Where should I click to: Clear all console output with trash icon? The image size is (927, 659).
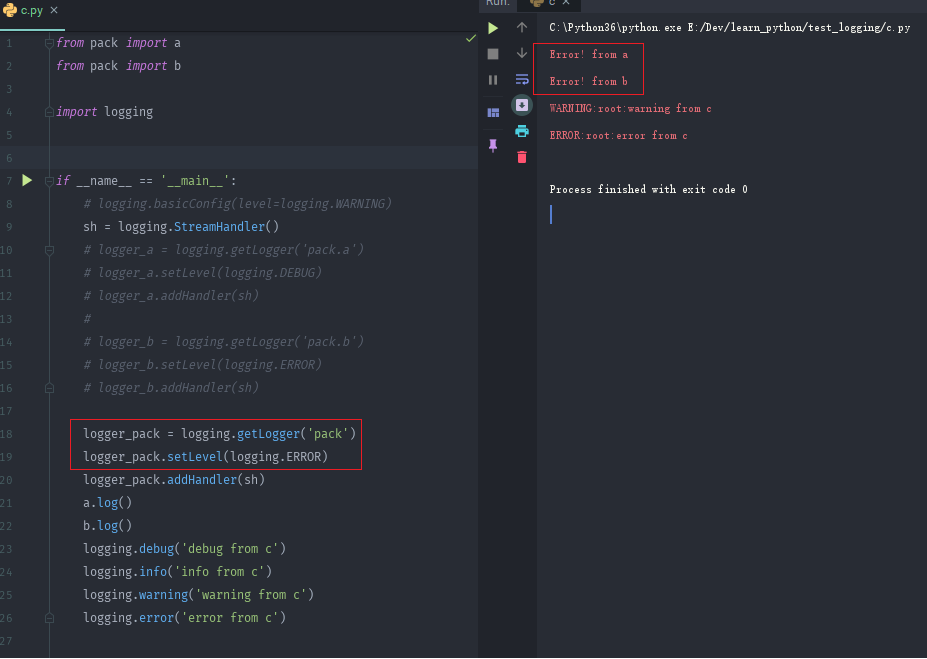tap(521, 157)
